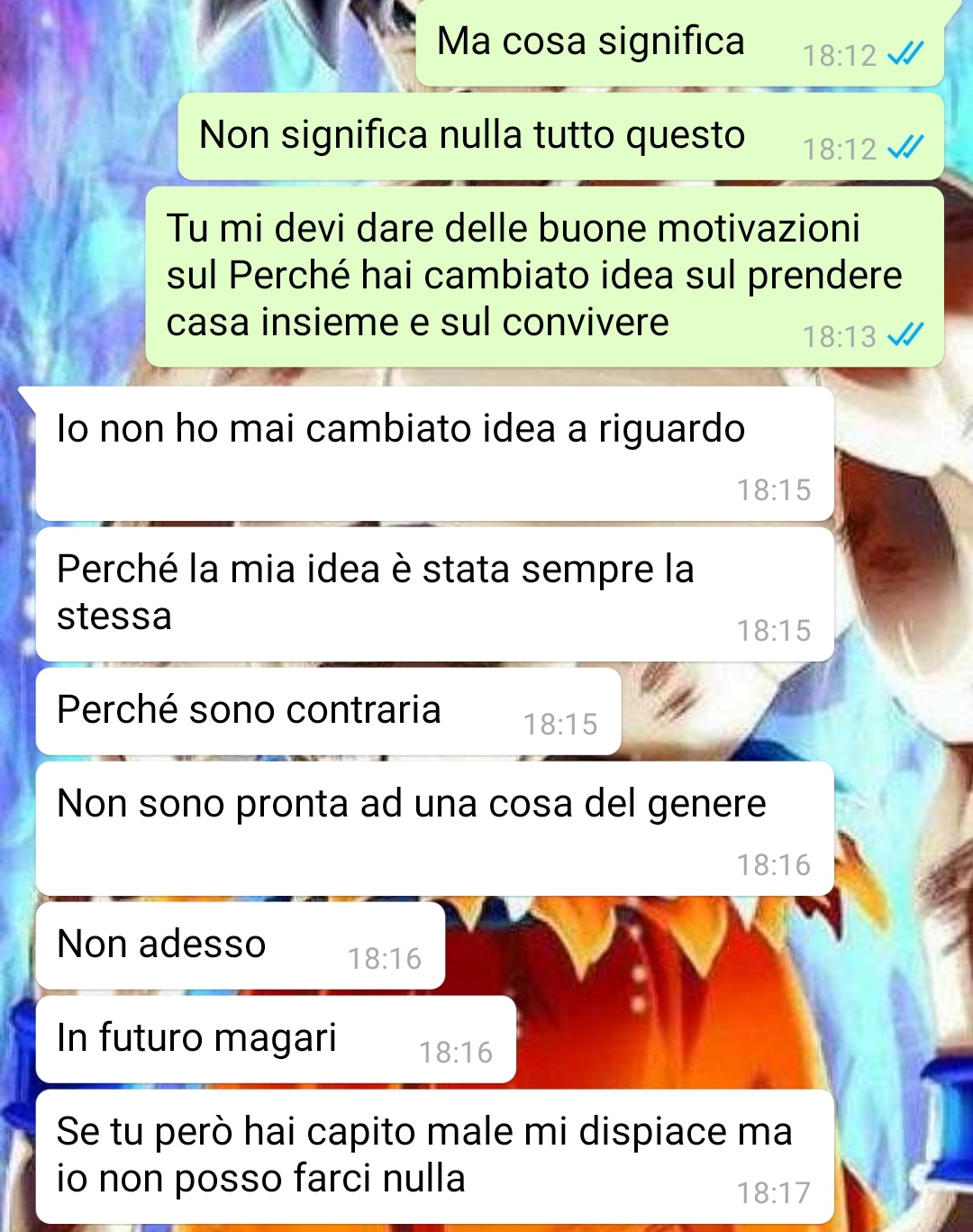Screen dimensions: 973x1232
Task: Tap the 18:16 timestamp beside 'Non adesso'
Action: click(x=385, y=958)
